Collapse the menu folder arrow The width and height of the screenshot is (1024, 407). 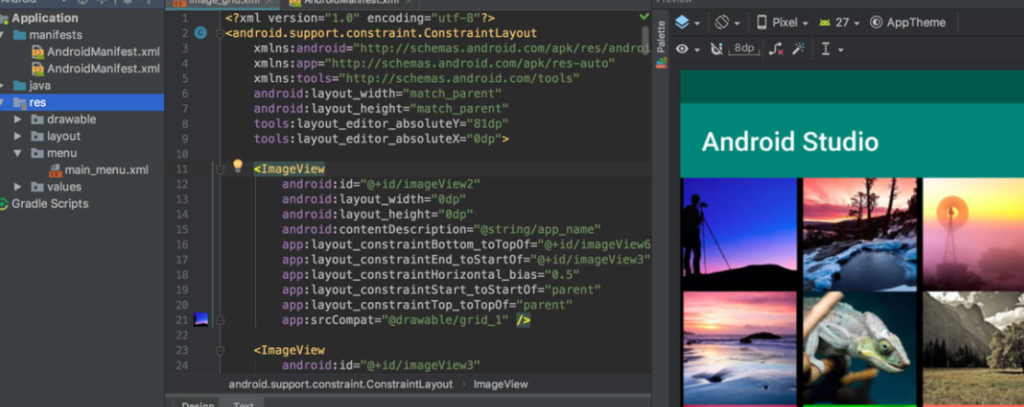click(18, 154)
